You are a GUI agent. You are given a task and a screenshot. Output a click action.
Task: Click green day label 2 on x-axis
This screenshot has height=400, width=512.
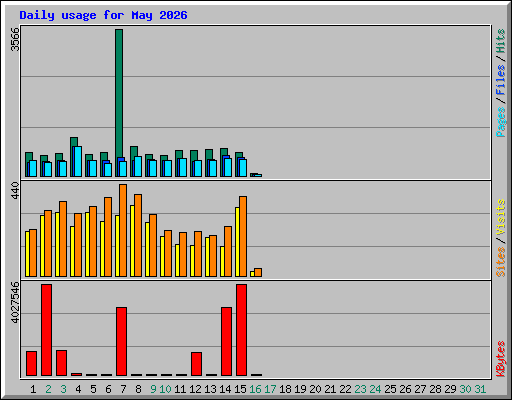[x=48, y=389]
